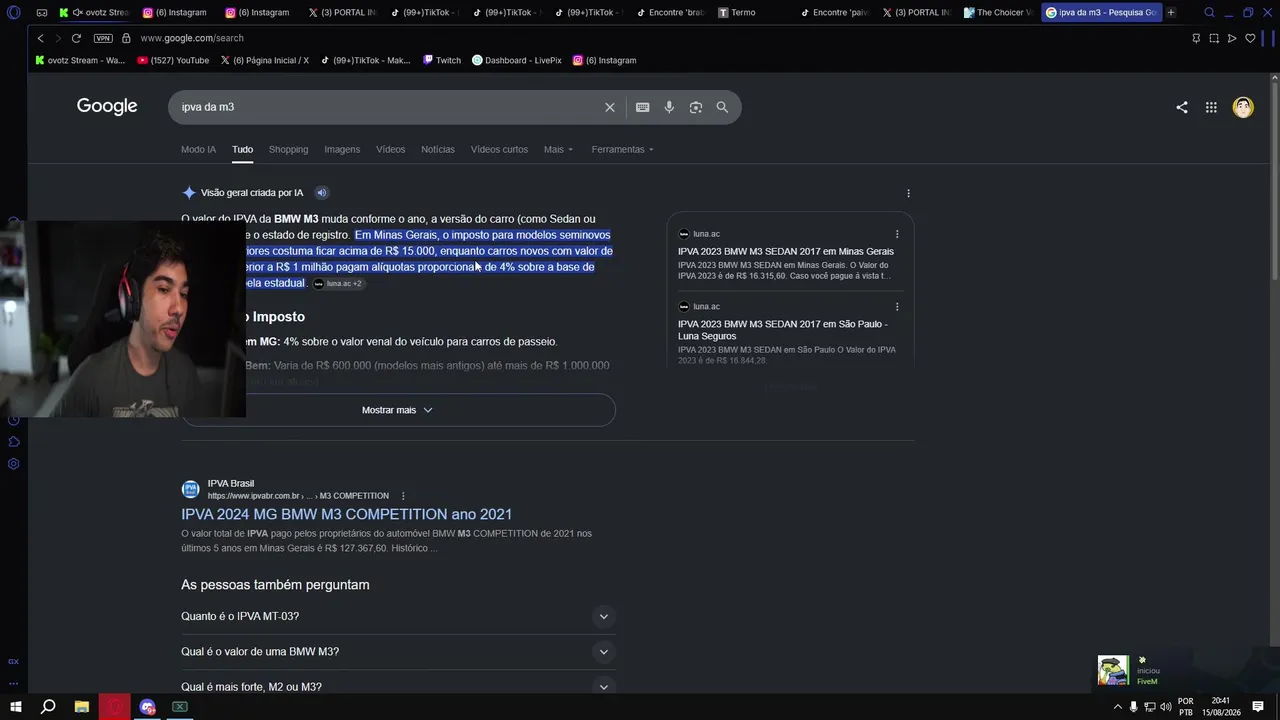Switch to the Vídeos tab

tap(391, 150)
